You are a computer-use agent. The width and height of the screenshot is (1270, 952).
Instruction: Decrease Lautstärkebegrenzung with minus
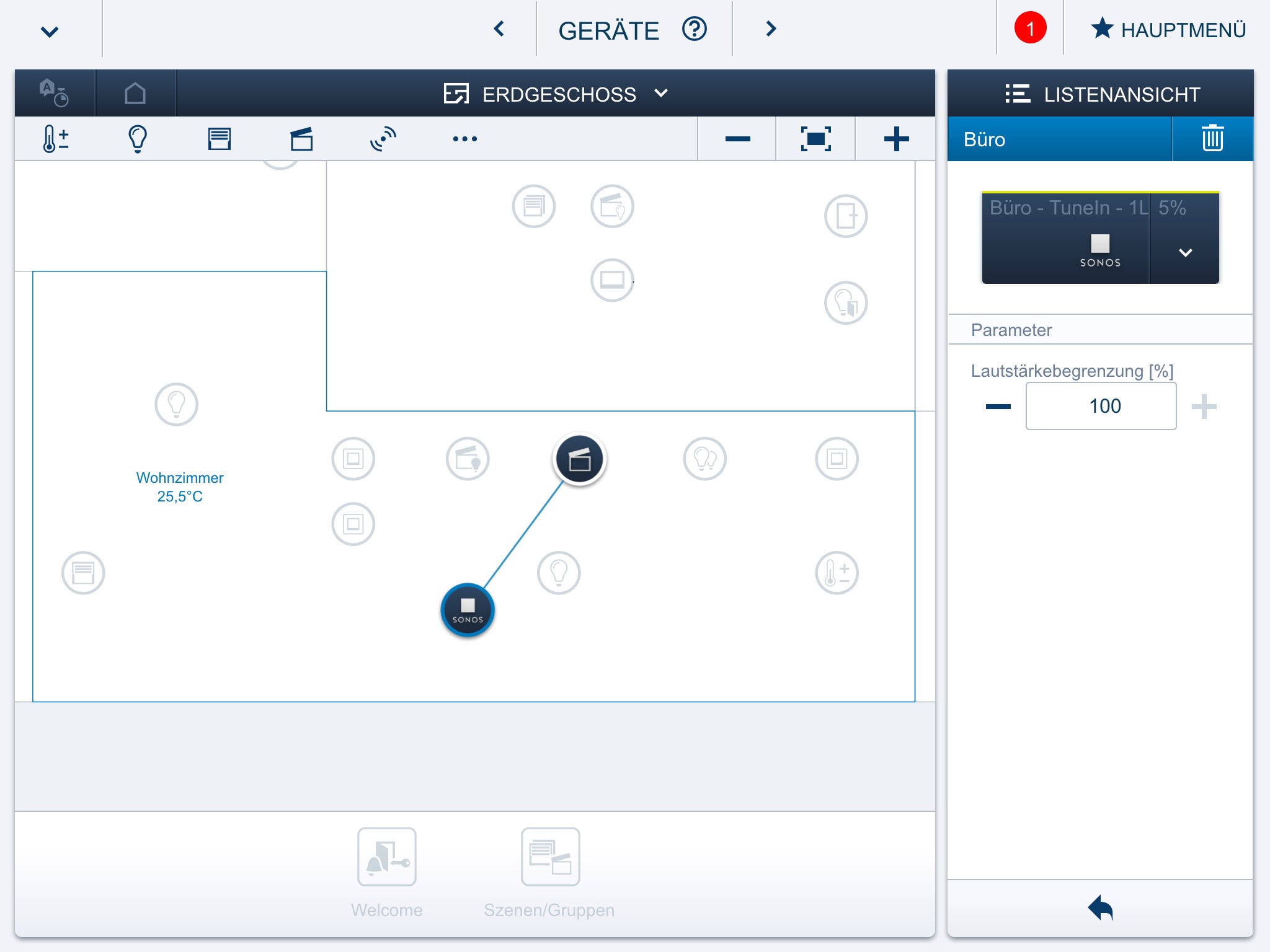click(998, 407)
